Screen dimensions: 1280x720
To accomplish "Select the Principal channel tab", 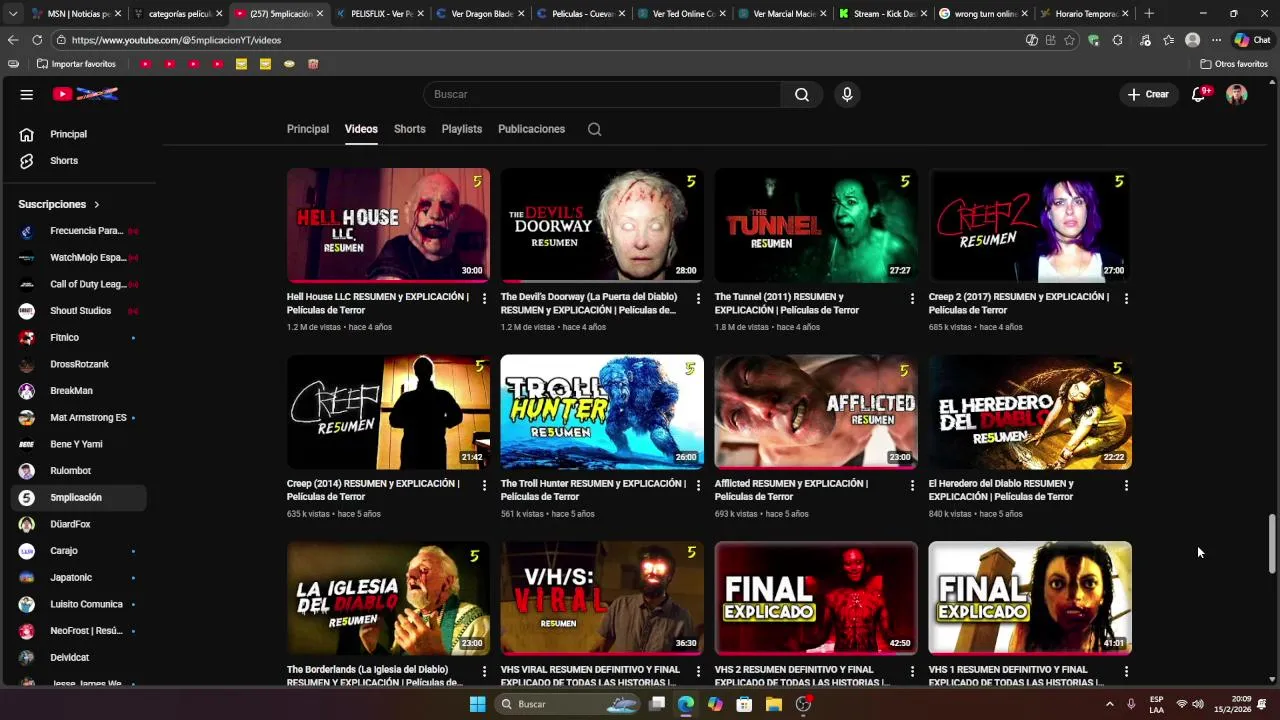I will coord(308,129).
